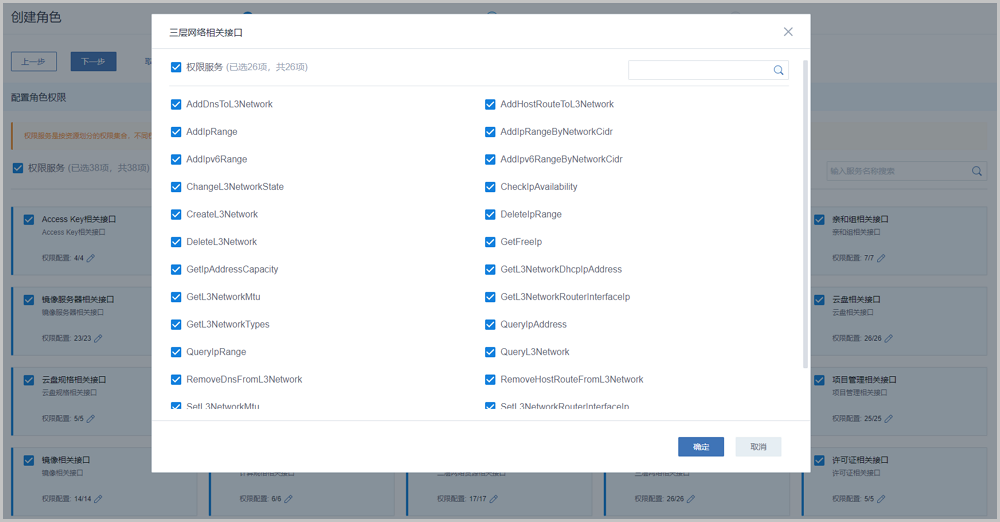The image size is (1000, 522).
Task: Uncheck the 权限服务 select-all checkbox in the dialog
Action: (x=177, y=67)
